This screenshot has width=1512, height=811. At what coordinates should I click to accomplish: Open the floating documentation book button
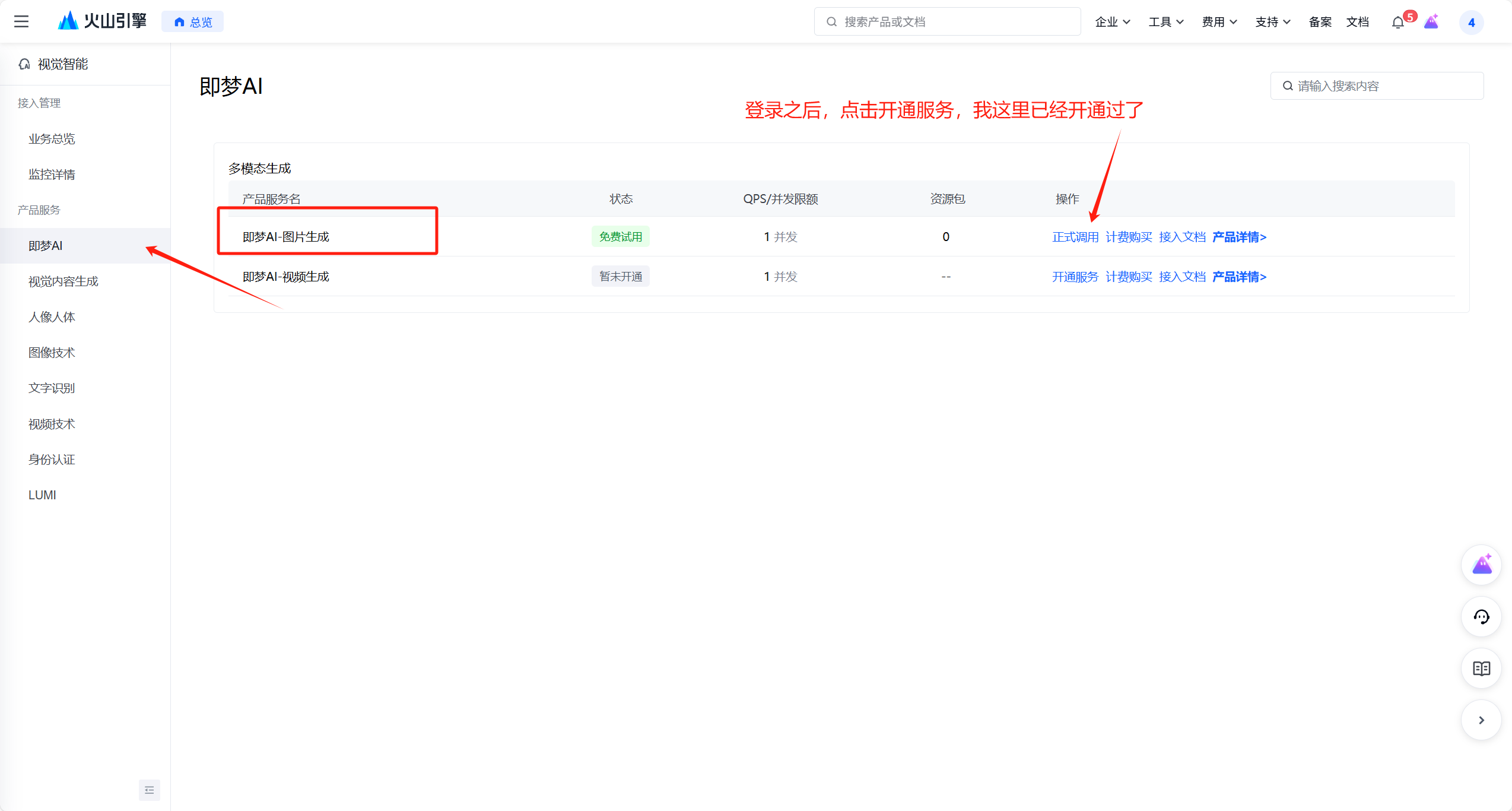click(x=1482, y=669)
